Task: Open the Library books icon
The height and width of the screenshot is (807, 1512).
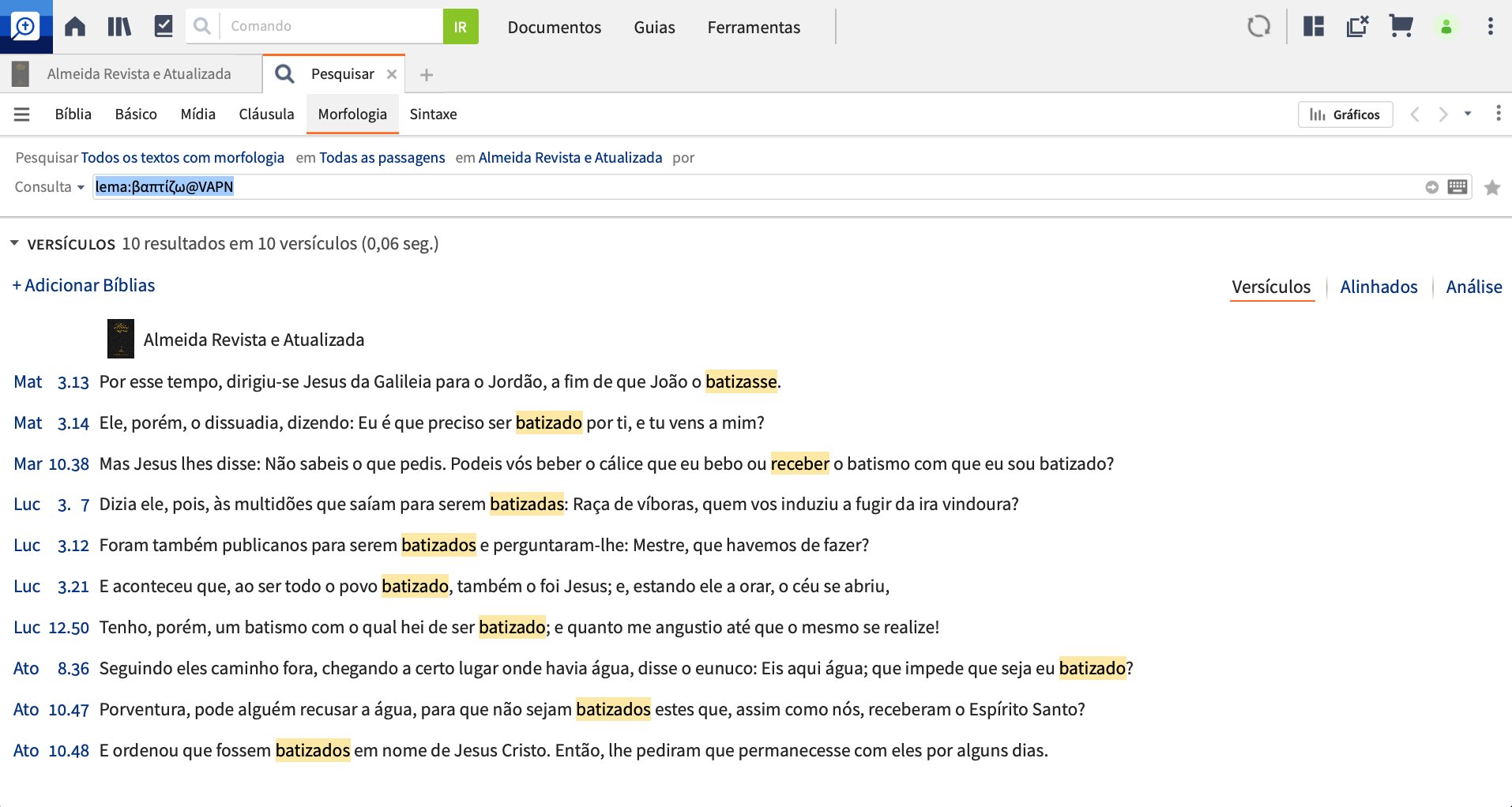Action: click(119, 27)
